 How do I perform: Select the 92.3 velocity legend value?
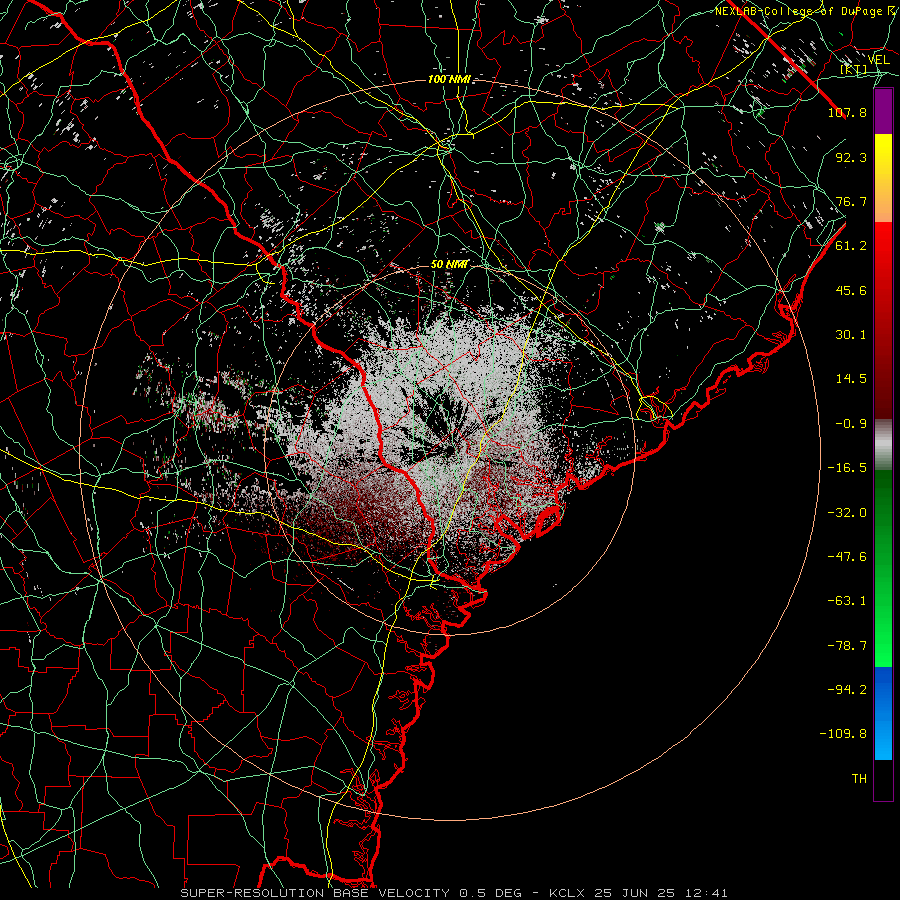(851, 157)
